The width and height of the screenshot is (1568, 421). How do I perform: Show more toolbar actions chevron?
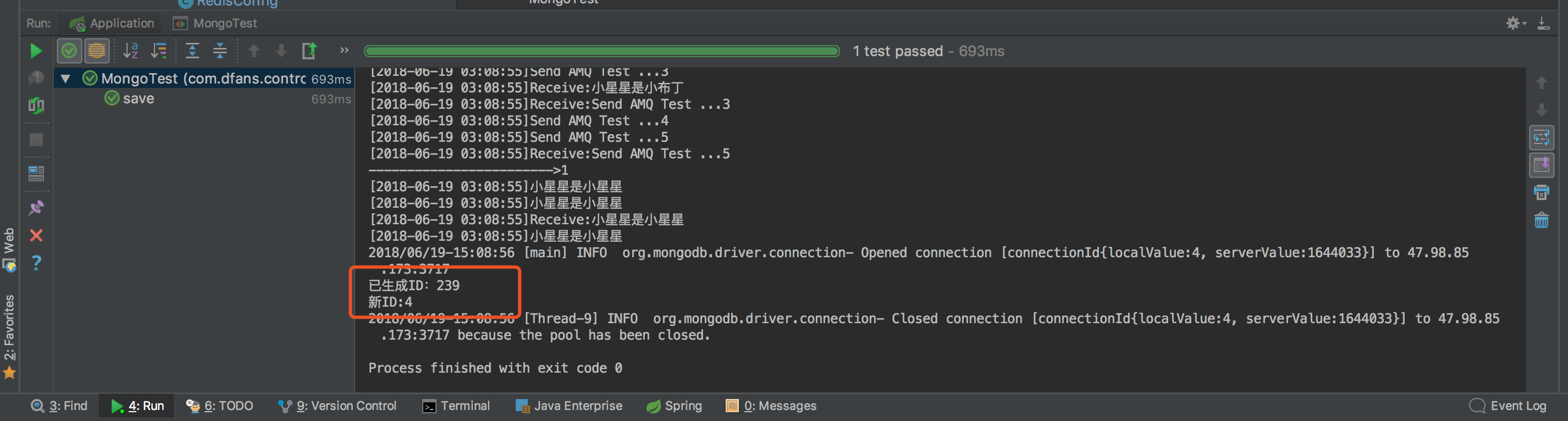(x=345, y=50)
